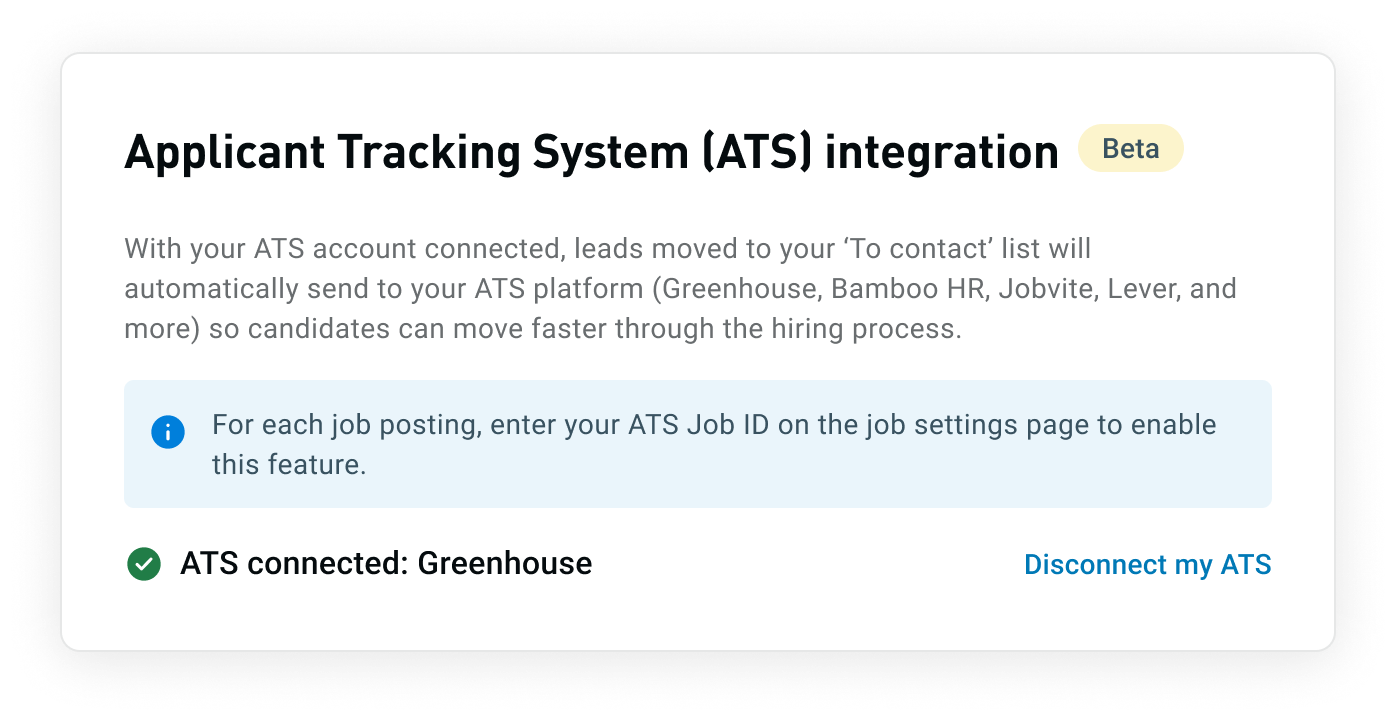Disconnect my ATS via the link
This screenshot has height=720, width=1396.
[1147, 565]
